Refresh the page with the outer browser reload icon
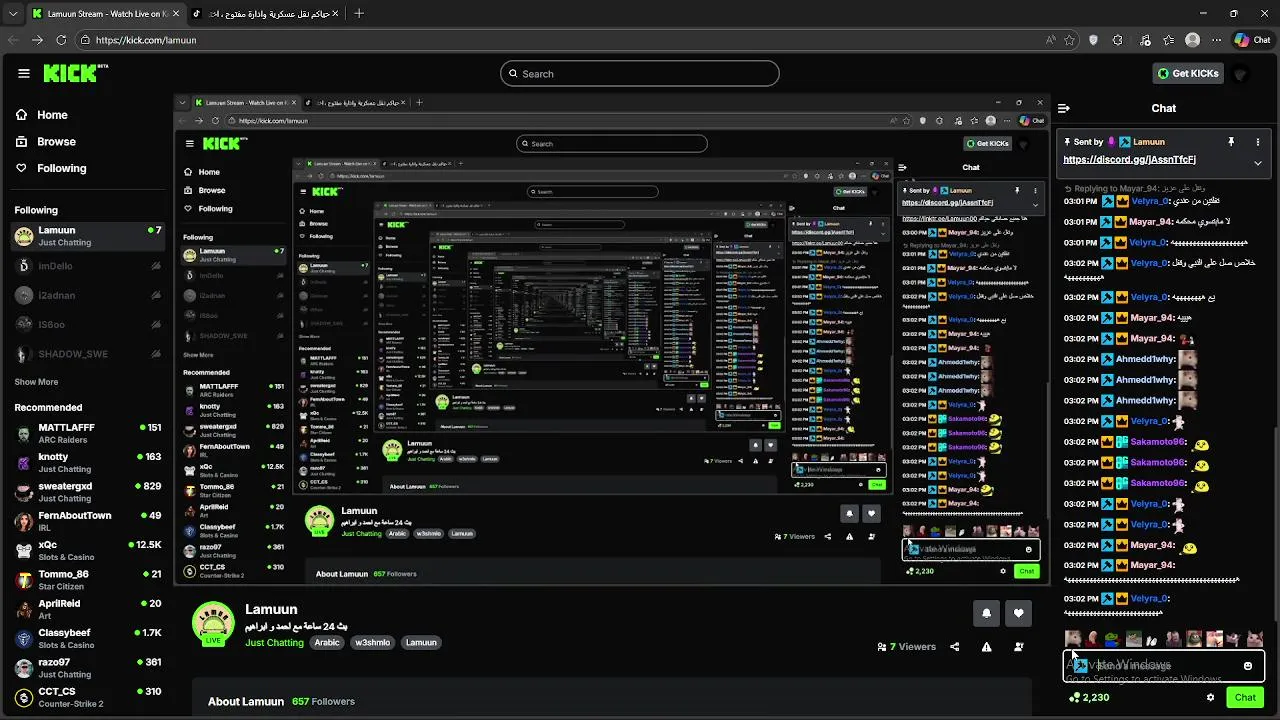 click(61, 40)
